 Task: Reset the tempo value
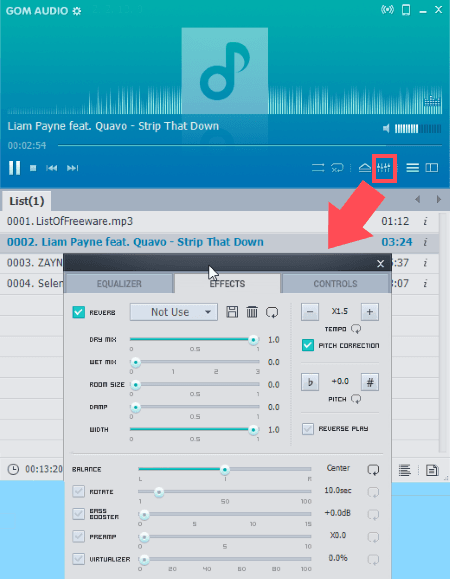356,329
